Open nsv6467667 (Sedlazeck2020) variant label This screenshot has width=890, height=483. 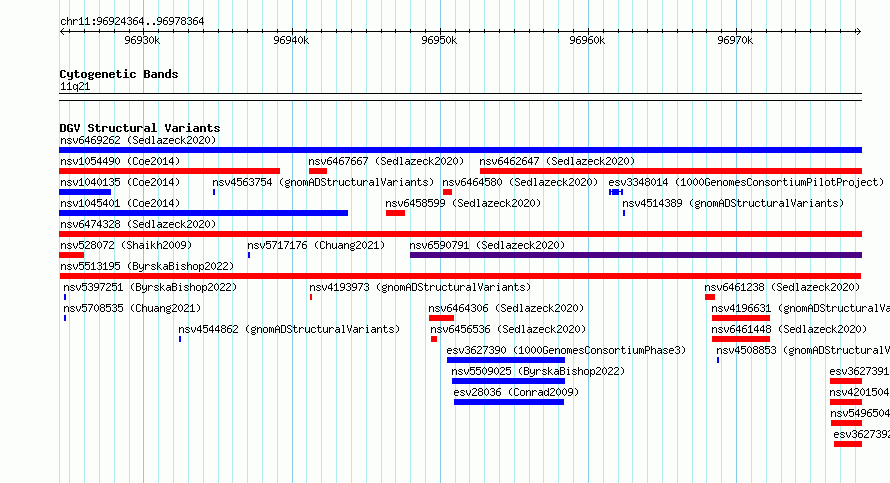386,161
